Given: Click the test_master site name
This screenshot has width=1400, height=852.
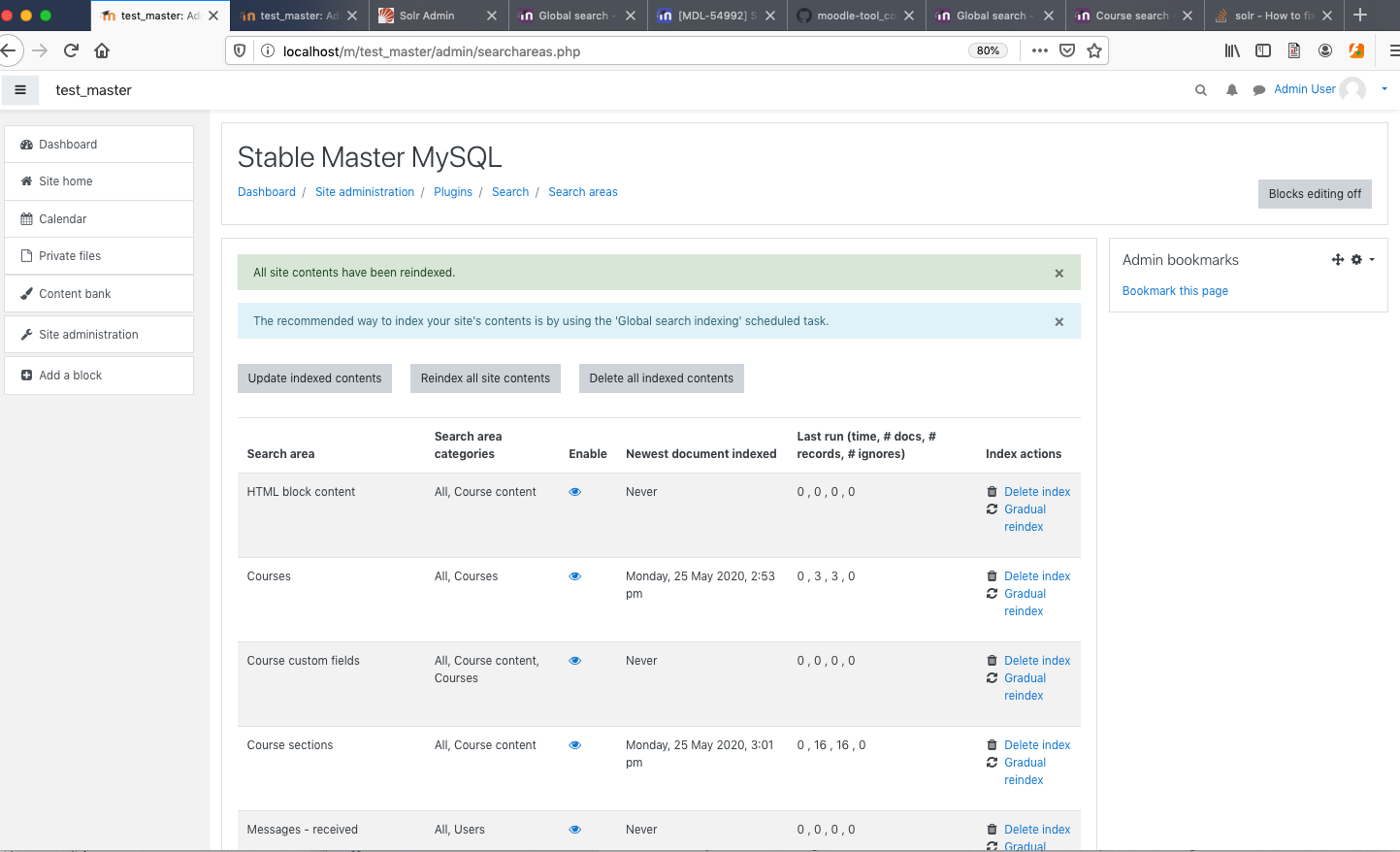Looking at the screenshot, I should (x=93, y=90).
